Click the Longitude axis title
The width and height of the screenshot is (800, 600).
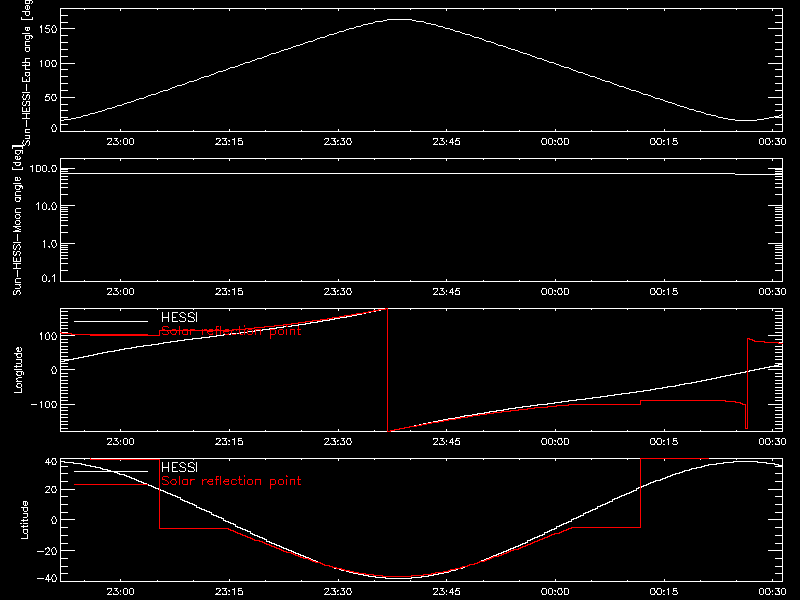pos(18,370)
